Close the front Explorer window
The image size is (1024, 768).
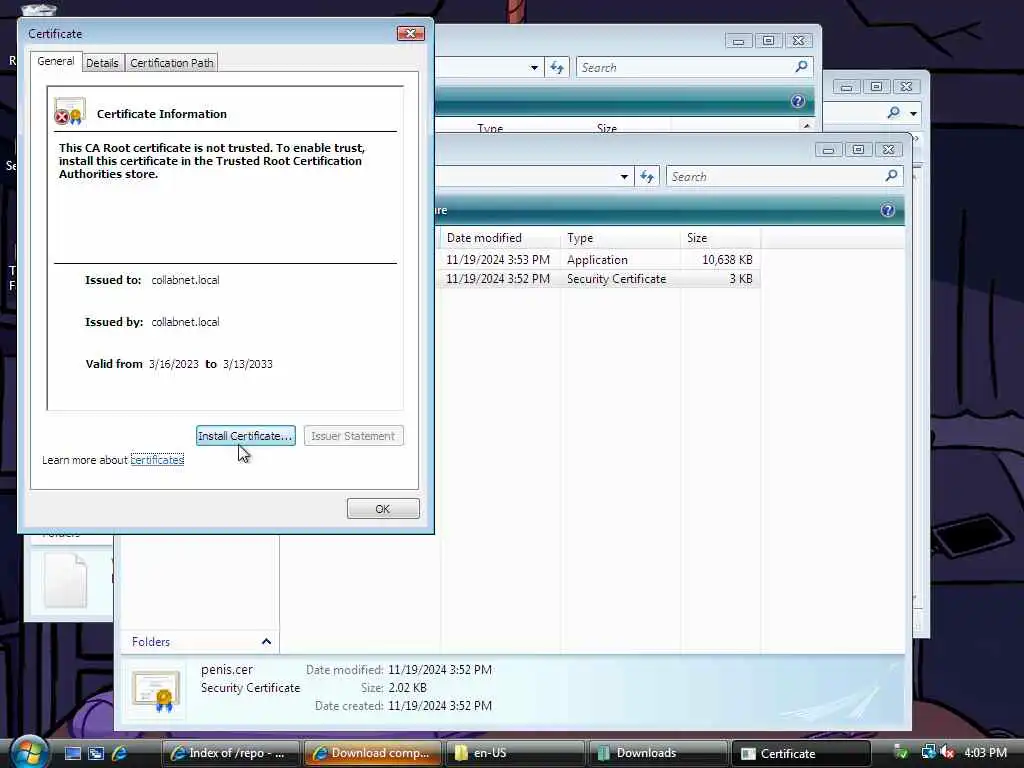888,150
